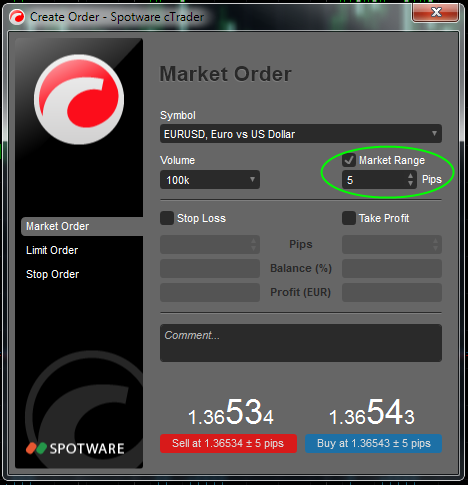The image size is (468, 485).
Task: Close the Create Order window
Action: point(435,13)
